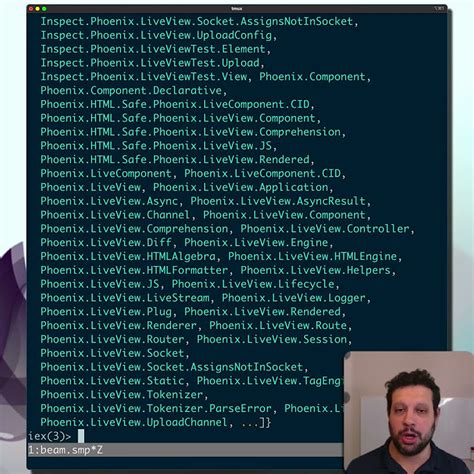
Task: Select the Phoenix.LiveView.Lifecycle entry
Action: (253, 284)
